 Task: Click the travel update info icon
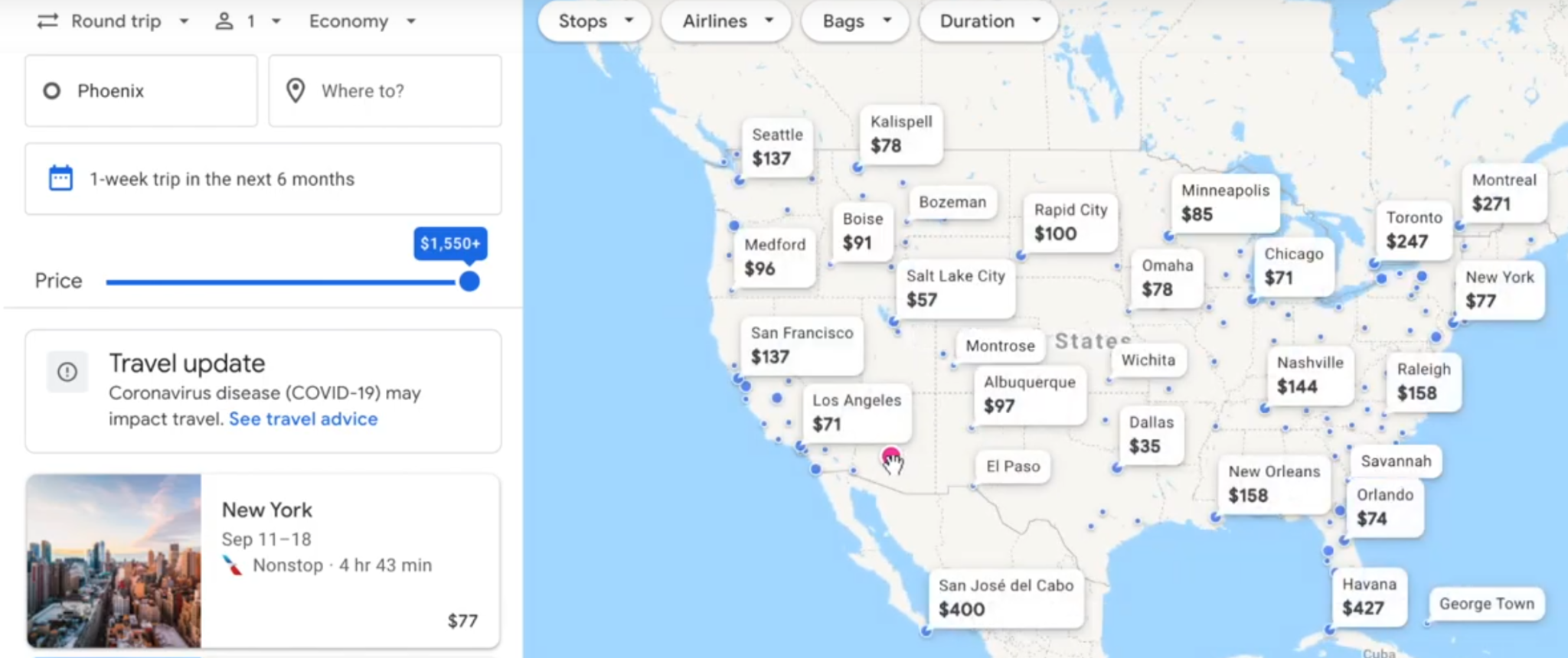(67, 372)
